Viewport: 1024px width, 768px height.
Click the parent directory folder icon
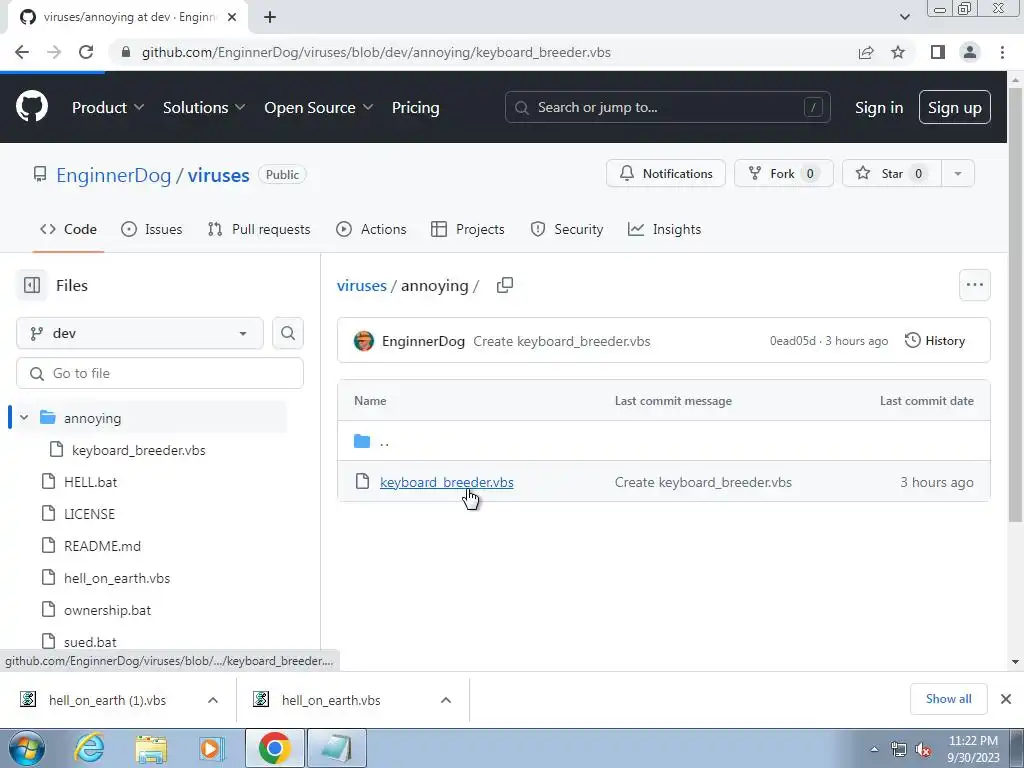[x=362, y=441]
